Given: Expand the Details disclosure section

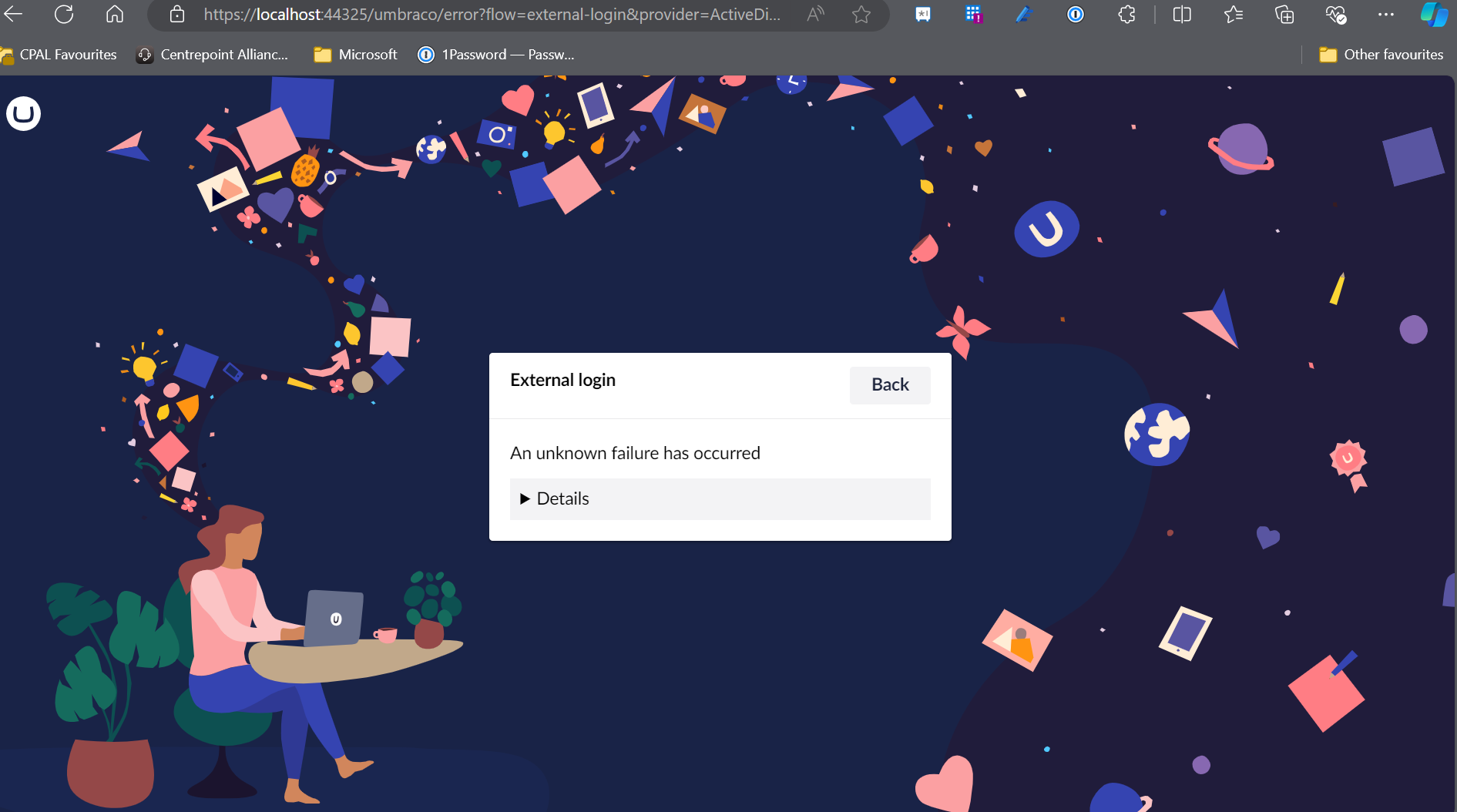Looking at the screenshot, I should [720, 498].
